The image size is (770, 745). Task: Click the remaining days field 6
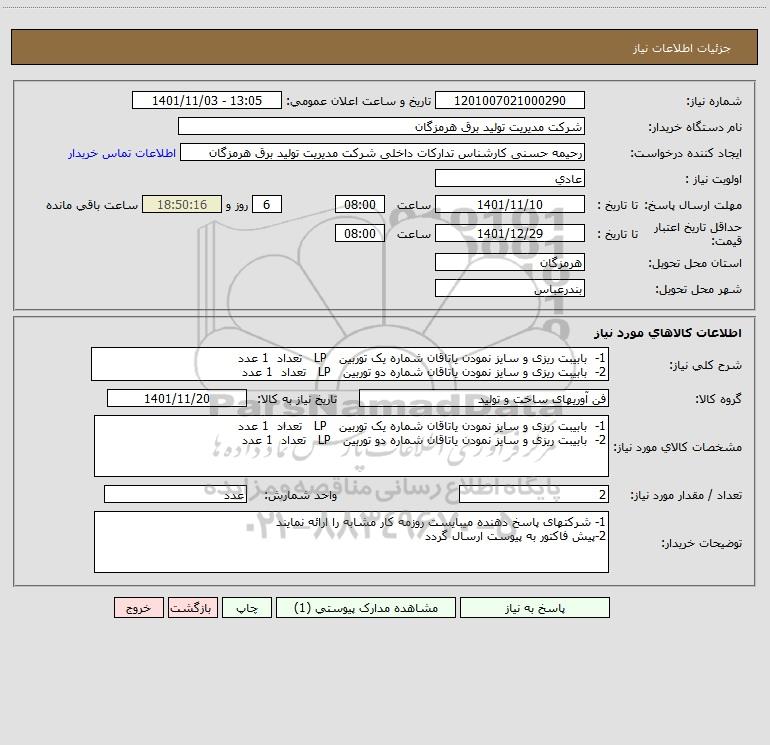coord(267,204)
